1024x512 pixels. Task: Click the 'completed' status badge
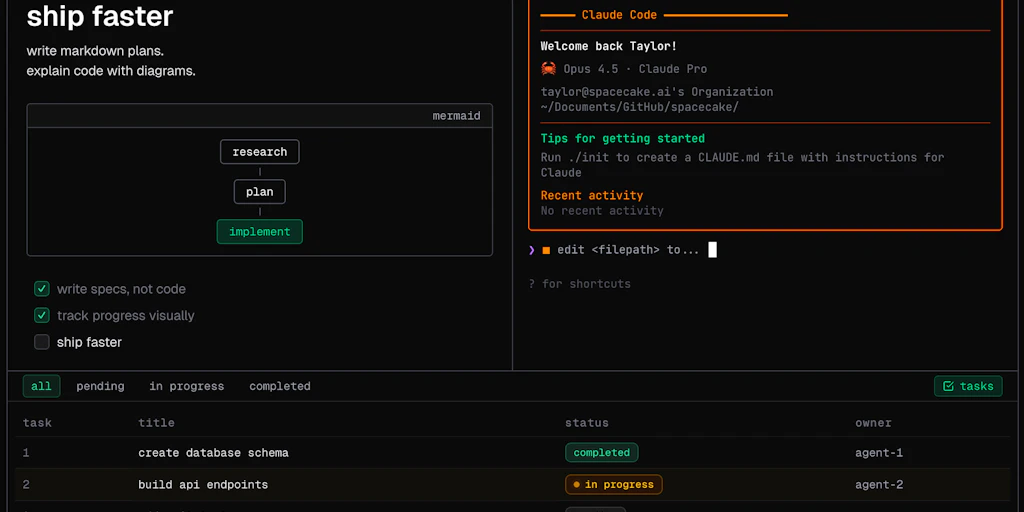pyautogui.click(x=601, y=453)
